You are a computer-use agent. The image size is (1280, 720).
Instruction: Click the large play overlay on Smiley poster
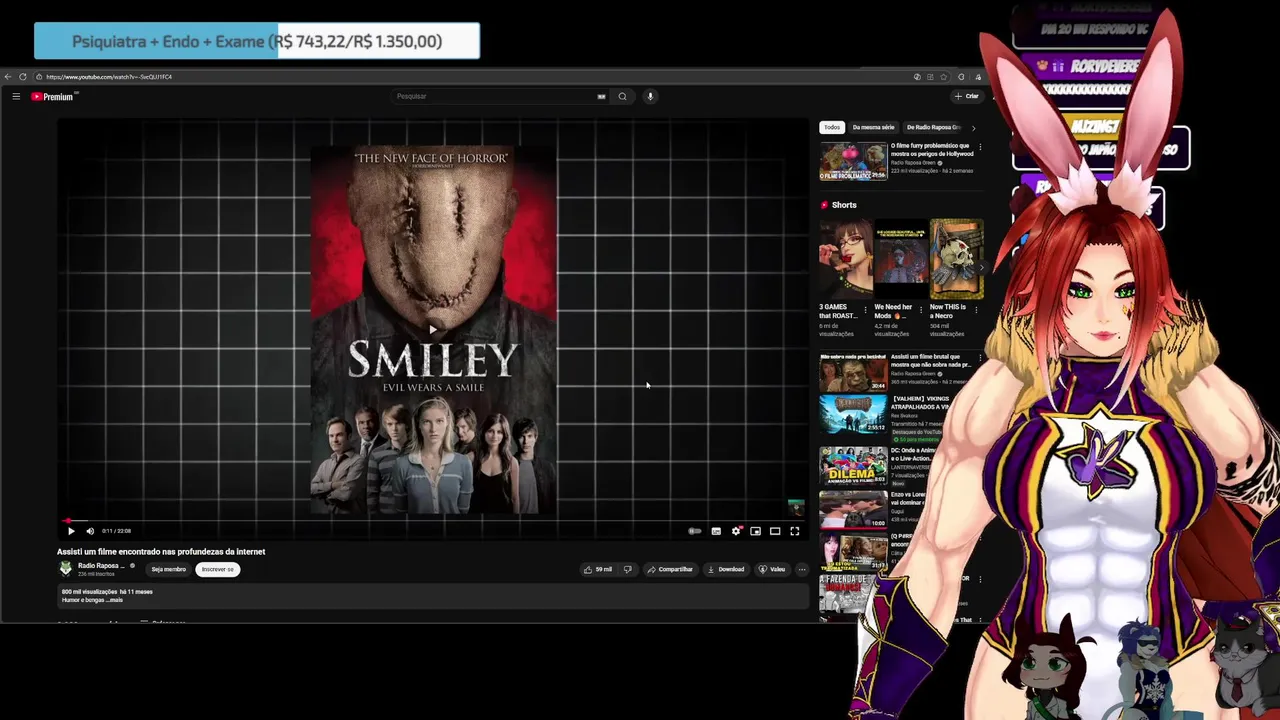(433, 328)
